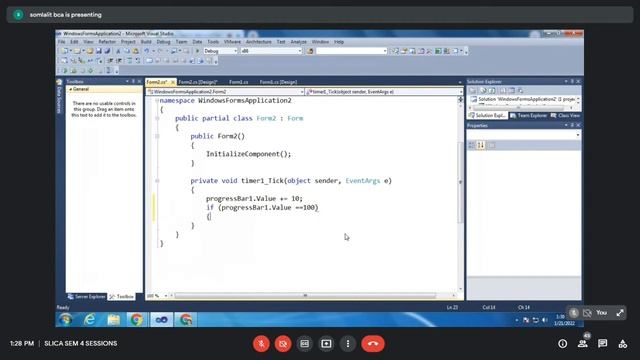
Task: Open the Analyze menu
Action: click(298, 42)
